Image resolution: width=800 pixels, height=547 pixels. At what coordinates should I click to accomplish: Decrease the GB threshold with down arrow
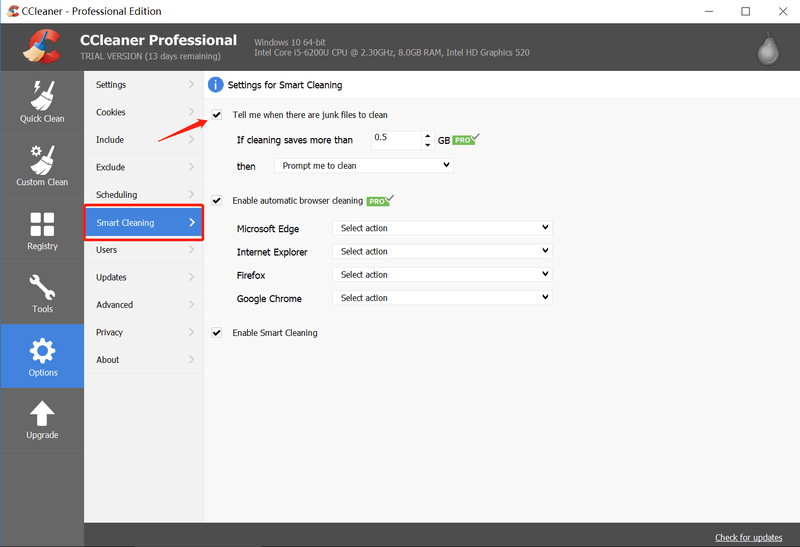coord(428,145)
